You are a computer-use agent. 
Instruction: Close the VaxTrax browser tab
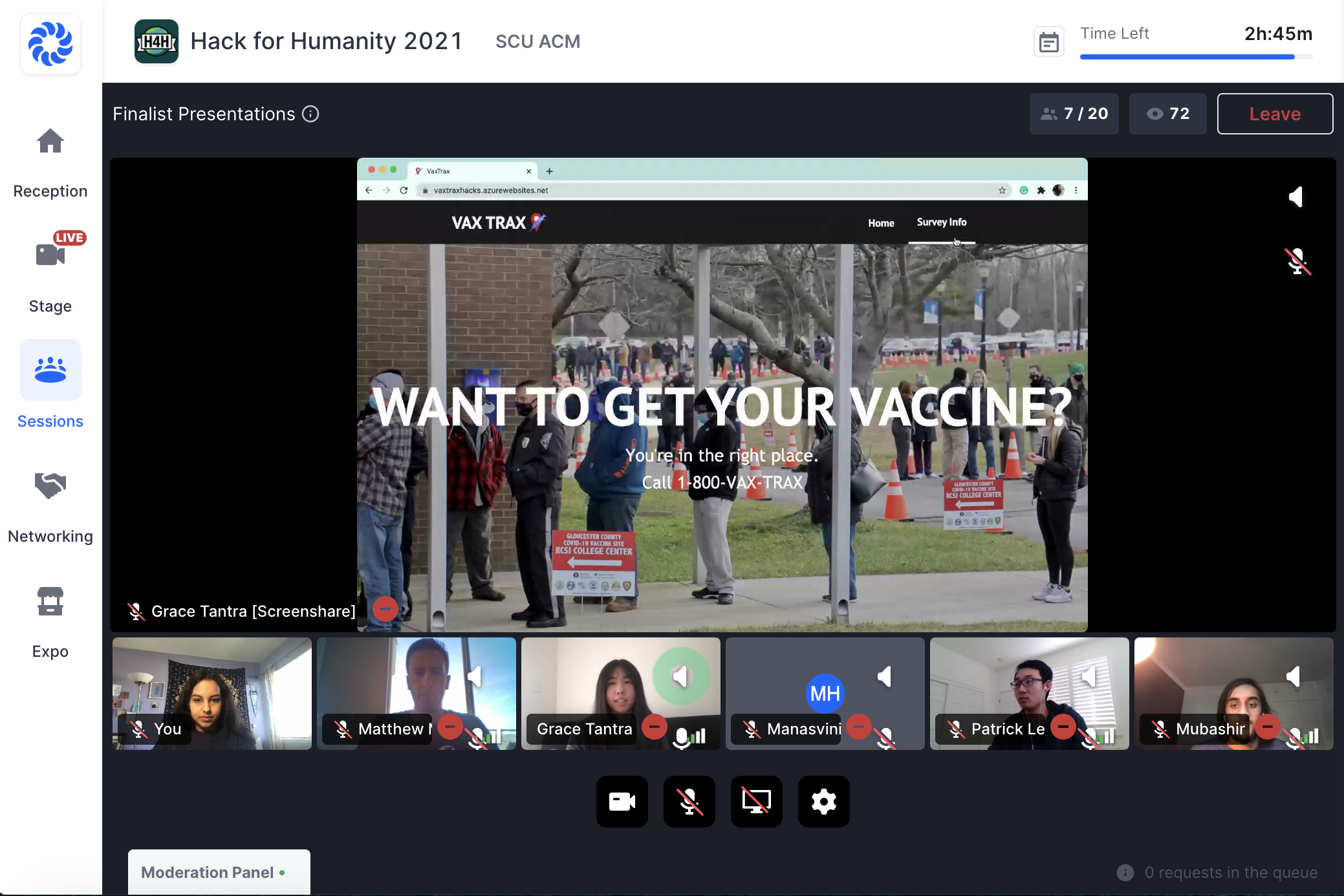tap(529, 171)
